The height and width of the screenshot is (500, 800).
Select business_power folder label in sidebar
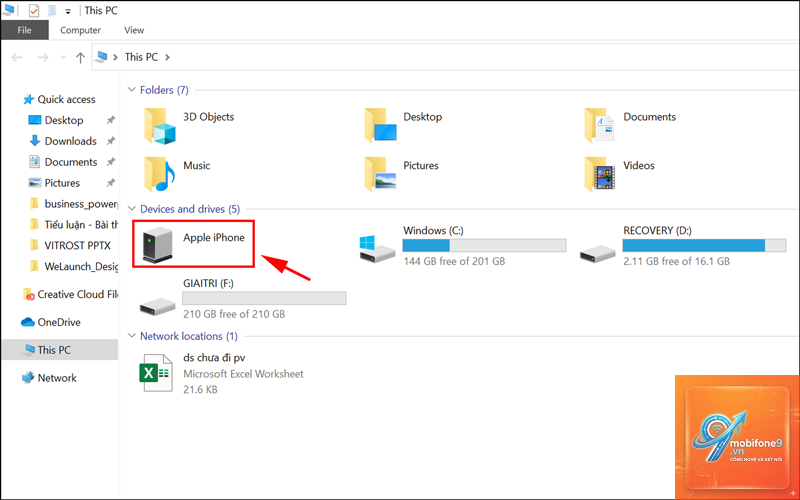pos(81,204)
